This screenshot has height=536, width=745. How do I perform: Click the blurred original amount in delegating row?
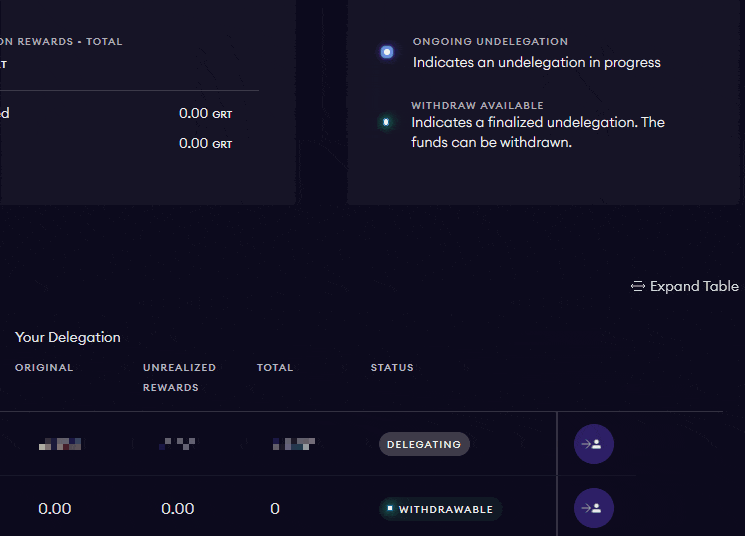pyautogui.click(x=60, y=444)
